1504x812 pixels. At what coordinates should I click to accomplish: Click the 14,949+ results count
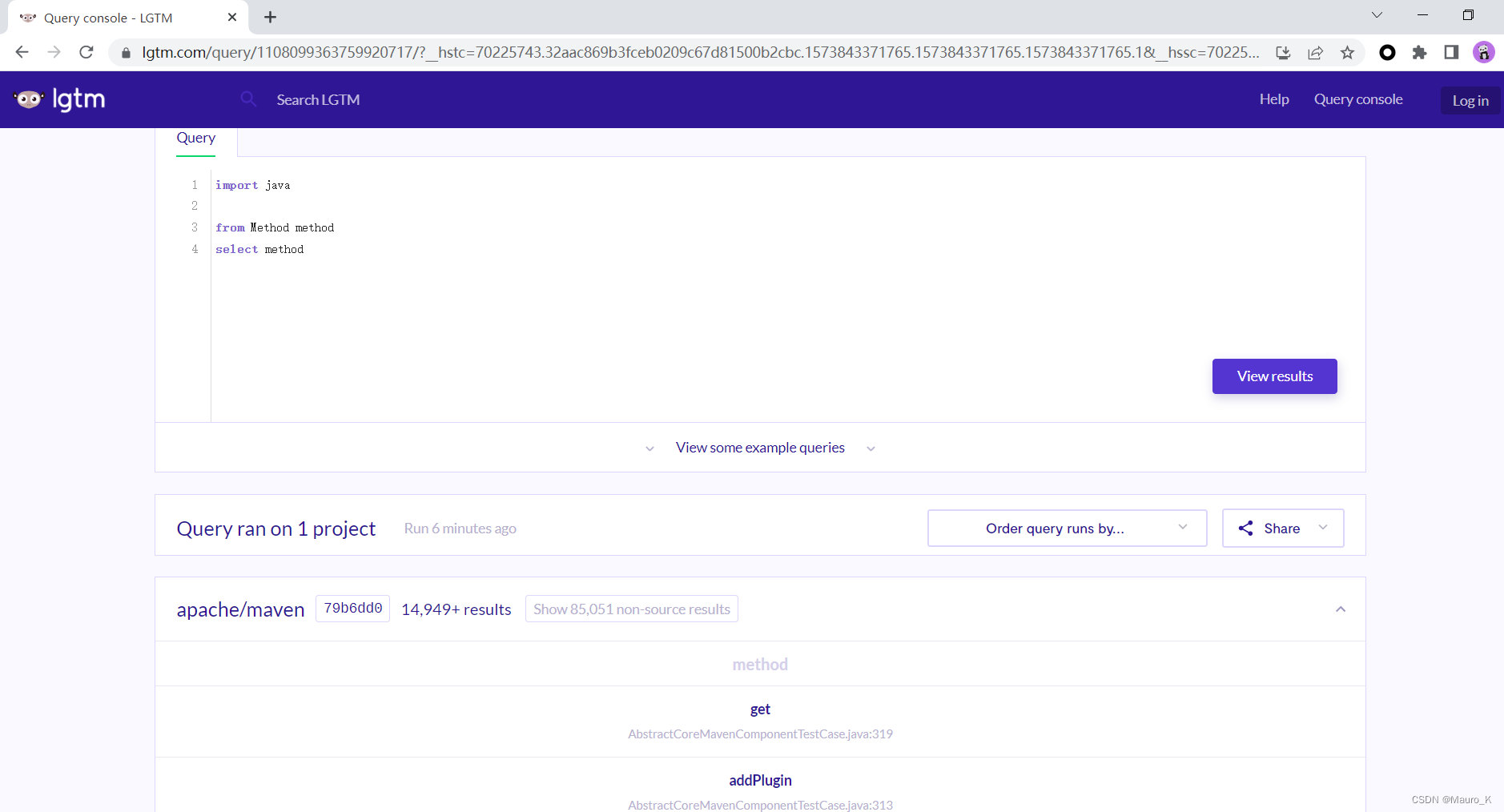click(456, 609)
